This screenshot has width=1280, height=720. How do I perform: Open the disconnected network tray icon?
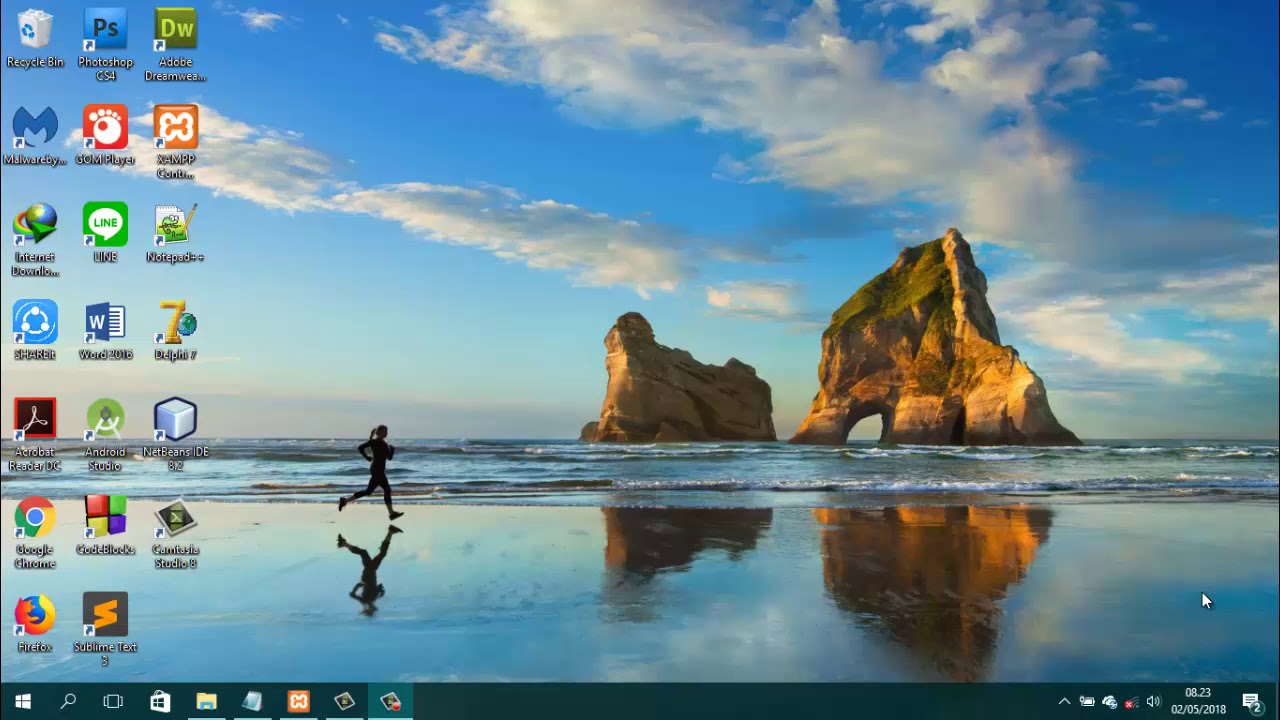point(1131,702)
